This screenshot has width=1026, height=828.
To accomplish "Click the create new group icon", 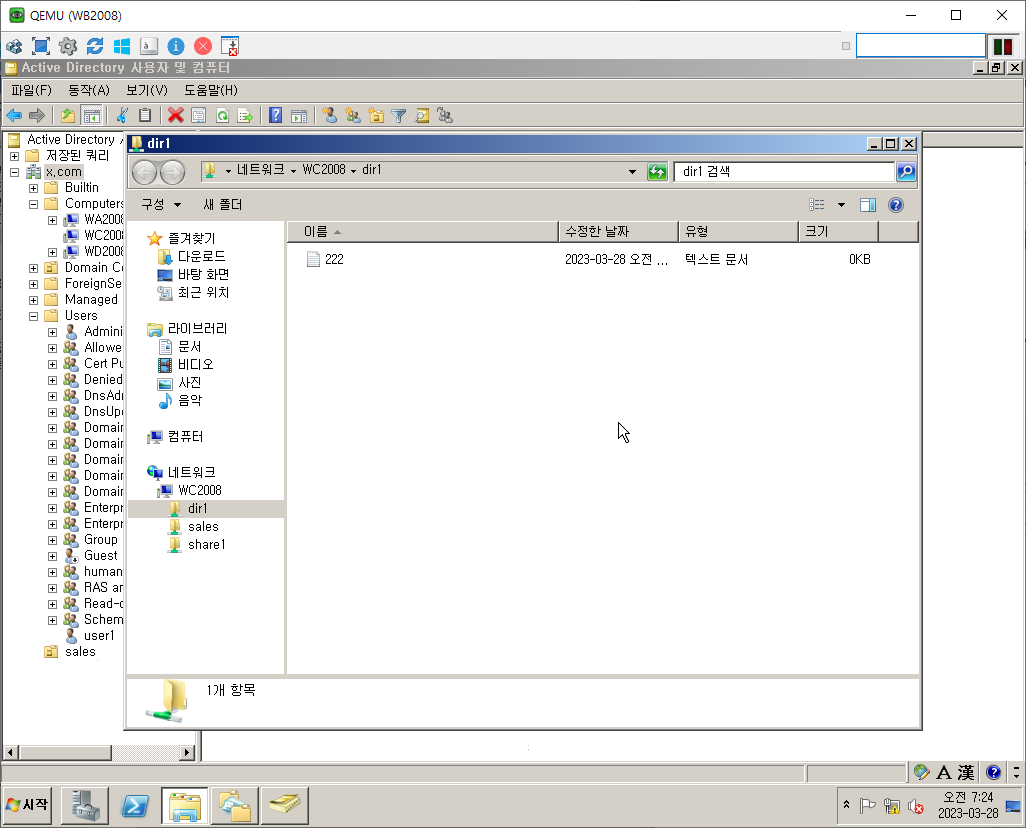I will tap(353, 116).
